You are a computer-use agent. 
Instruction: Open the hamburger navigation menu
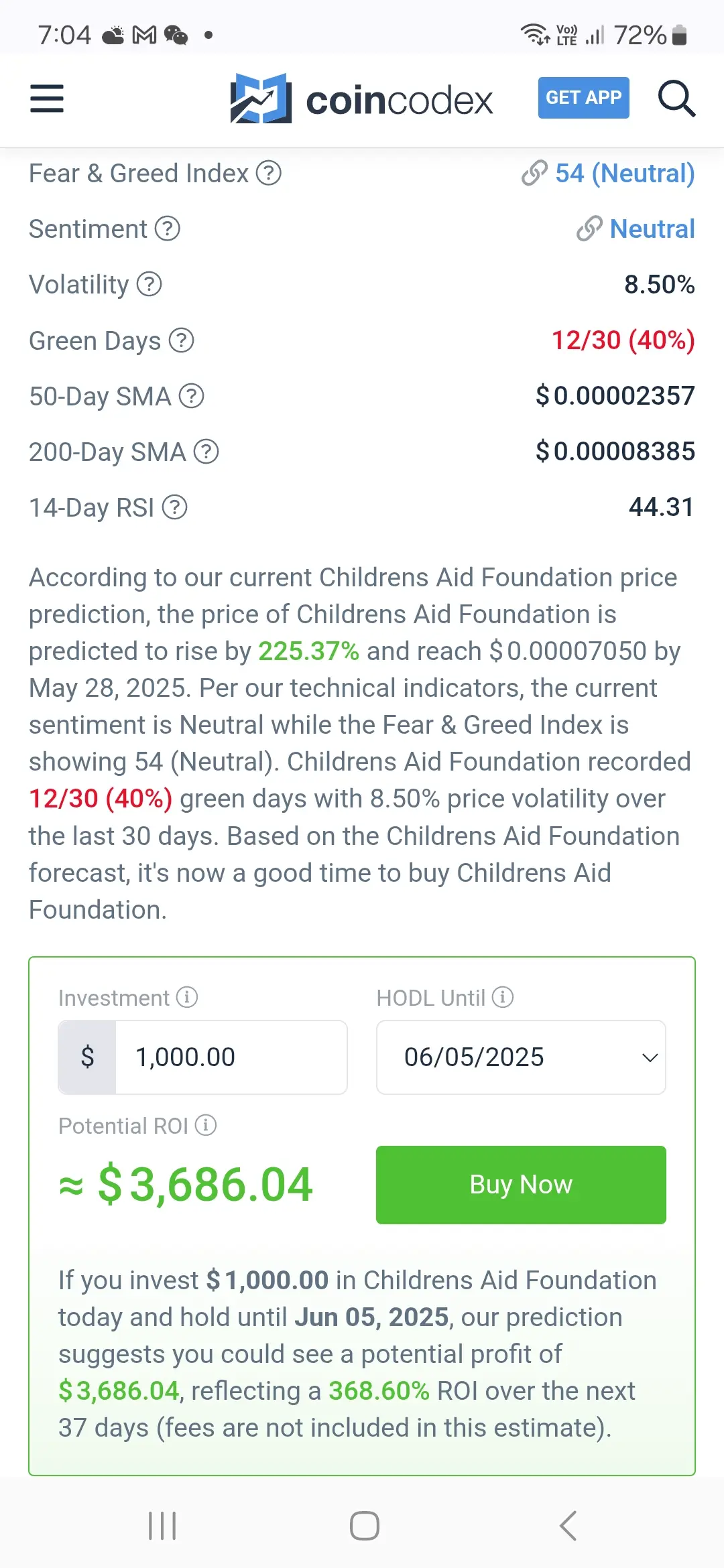pyautogui.click(x=47, y=99)
